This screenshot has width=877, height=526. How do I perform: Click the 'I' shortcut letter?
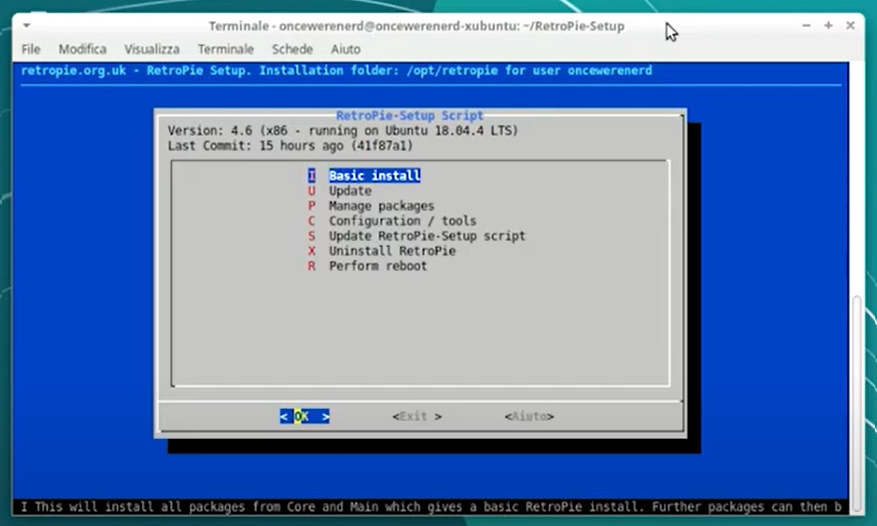(312, 176)
